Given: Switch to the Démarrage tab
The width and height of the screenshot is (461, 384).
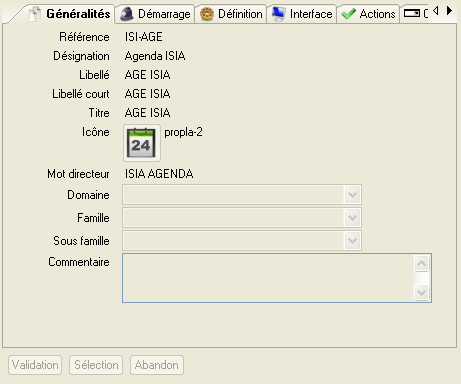Looking at the screenshot, I should [155, 14].
